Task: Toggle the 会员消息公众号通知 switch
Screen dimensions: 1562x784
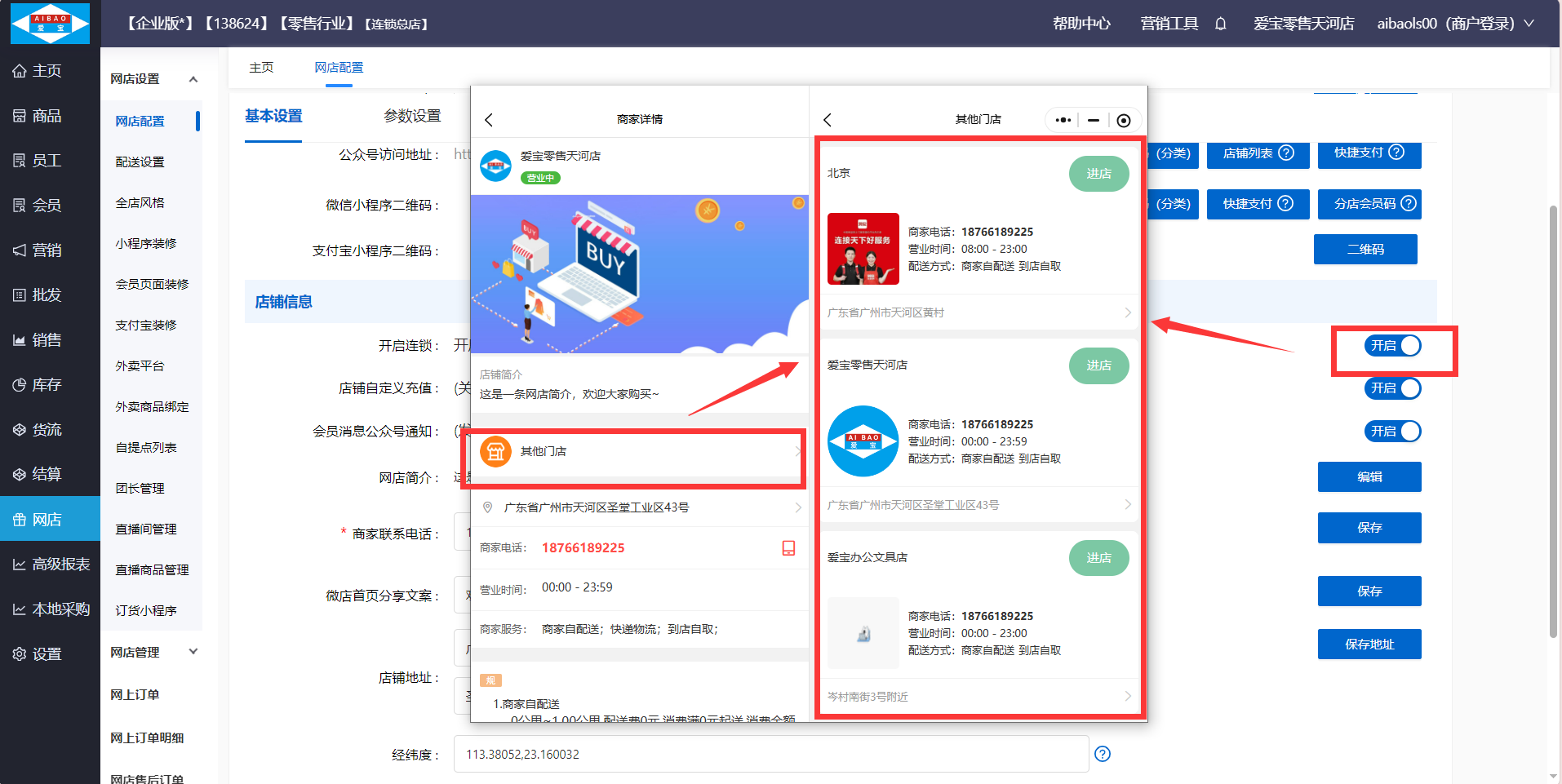Action: tap(1393, 431)
